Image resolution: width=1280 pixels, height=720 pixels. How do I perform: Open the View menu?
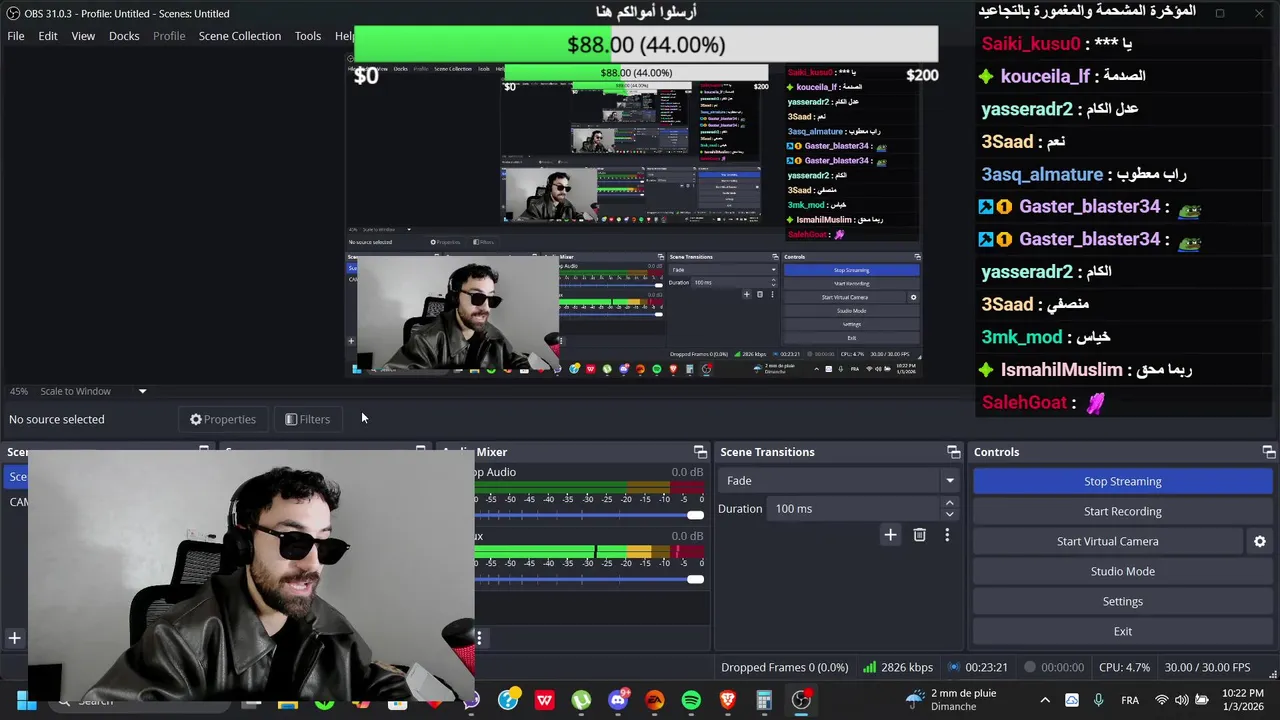[83, 36]
